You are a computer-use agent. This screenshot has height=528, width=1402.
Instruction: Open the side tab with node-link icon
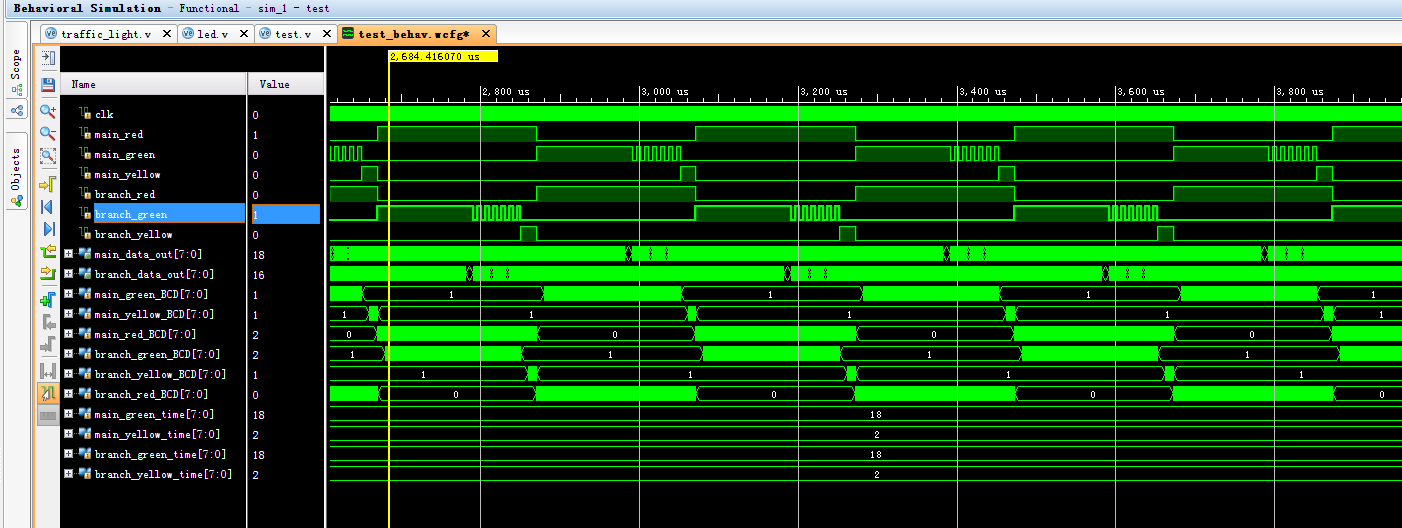[17, 109]
